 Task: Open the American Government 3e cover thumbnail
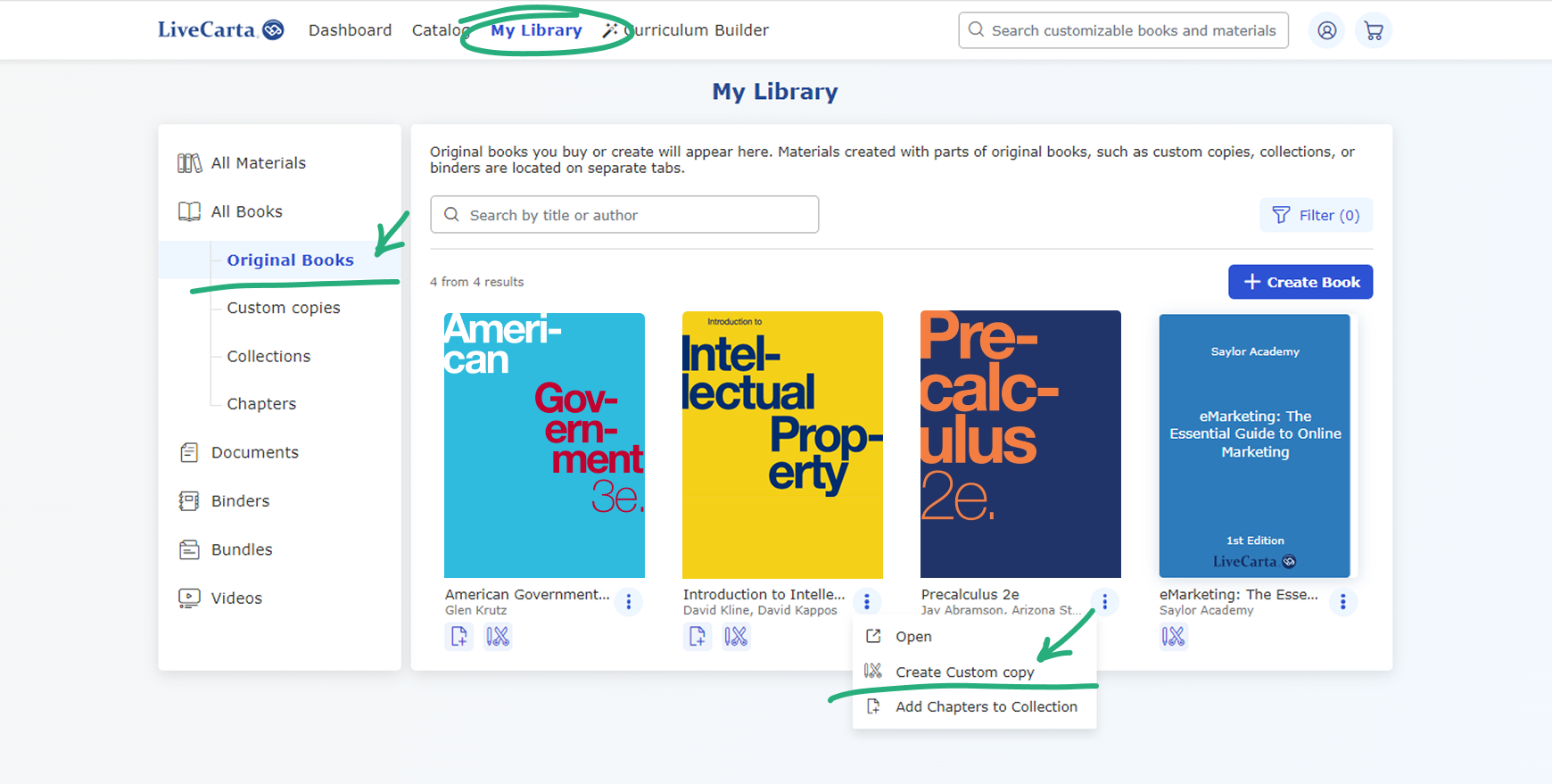click(544, 445)
